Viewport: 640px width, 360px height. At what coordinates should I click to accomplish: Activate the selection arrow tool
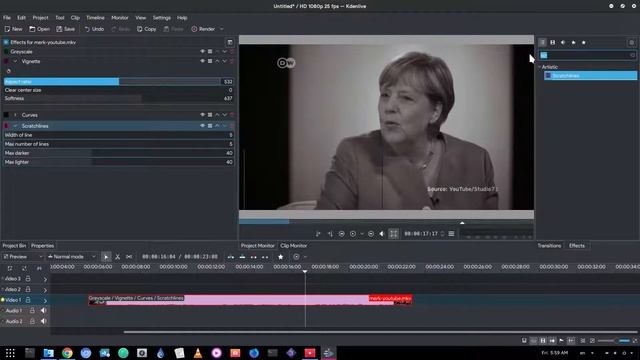(x=106, y=257)
